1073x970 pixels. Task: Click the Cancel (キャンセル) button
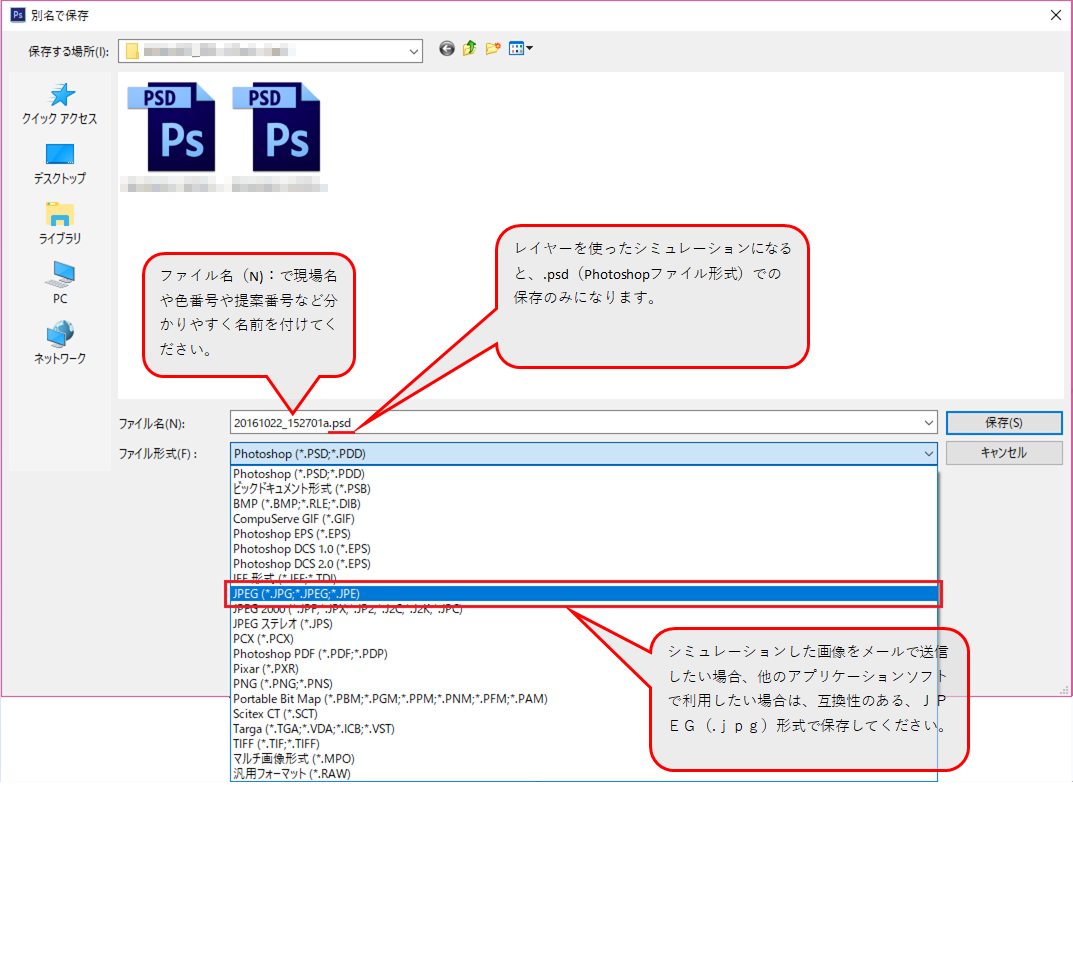pyautogui.click(x=1003, y=453)
